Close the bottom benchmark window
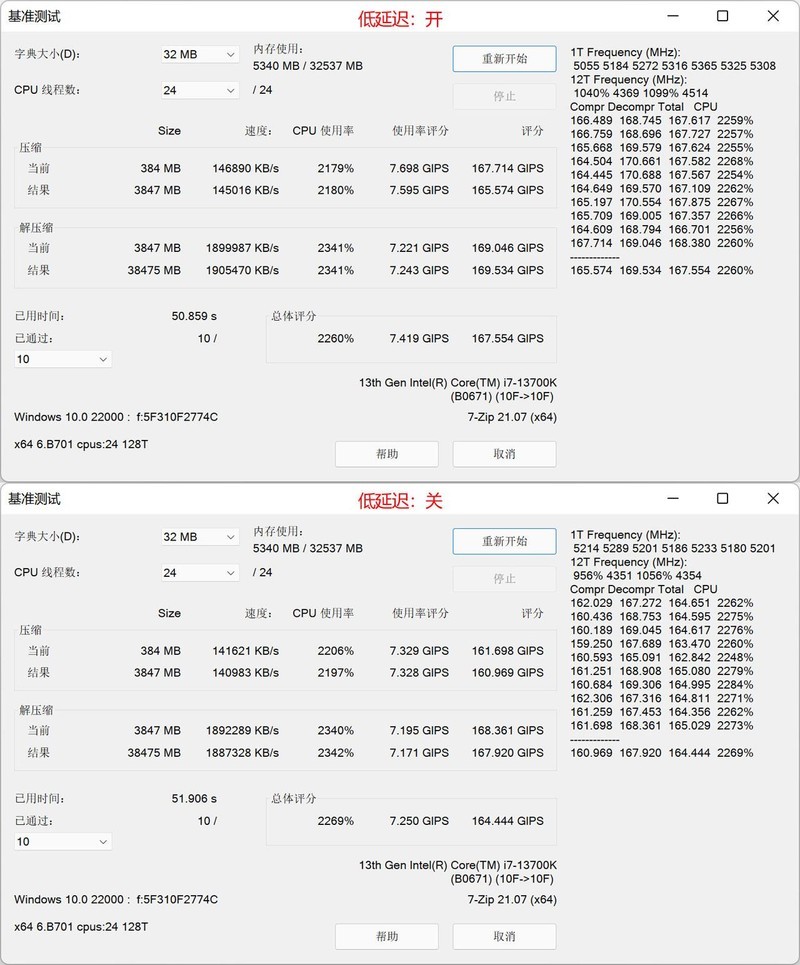800x965 pixels. pos(773,498)
